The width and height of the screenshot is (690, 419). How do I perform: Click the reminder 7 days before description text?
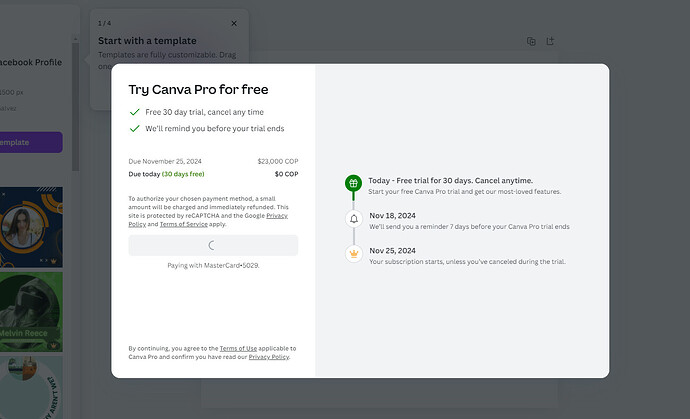click(x=469, y=227)
